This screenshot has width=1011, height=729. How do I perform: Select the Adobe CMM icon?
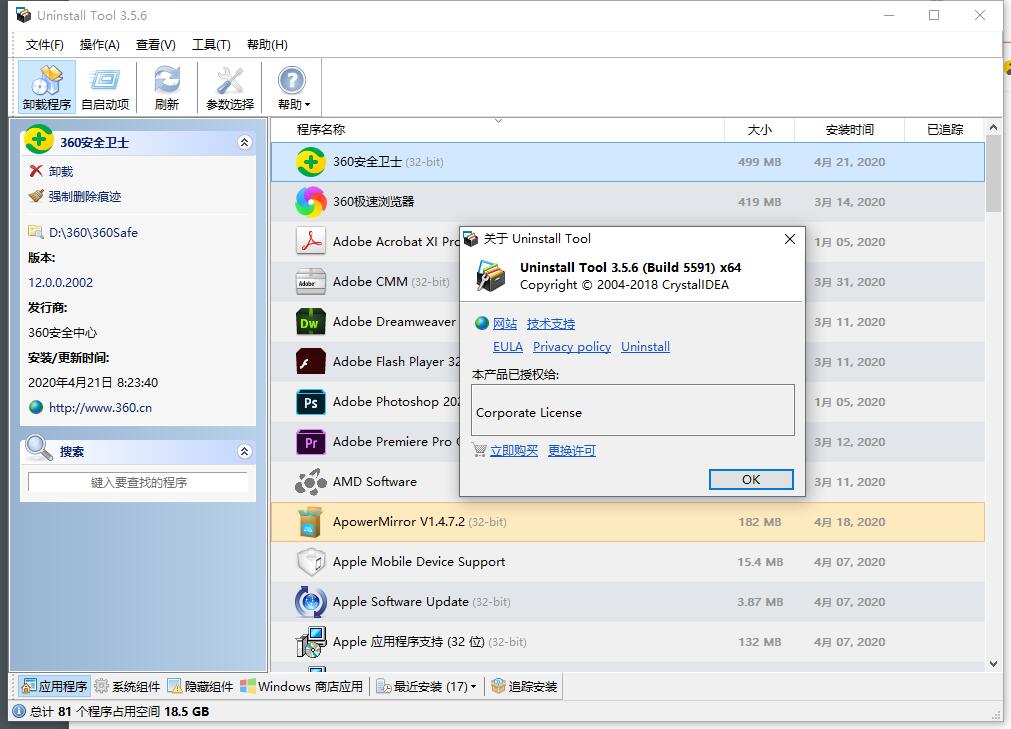(x=310, y=282)
